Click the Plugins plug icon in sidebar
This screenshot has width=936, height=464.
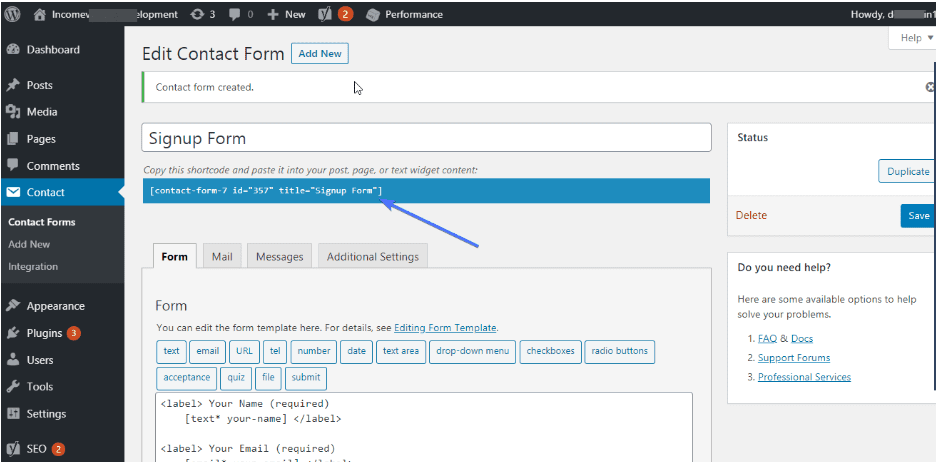click(x=13, y=333)
